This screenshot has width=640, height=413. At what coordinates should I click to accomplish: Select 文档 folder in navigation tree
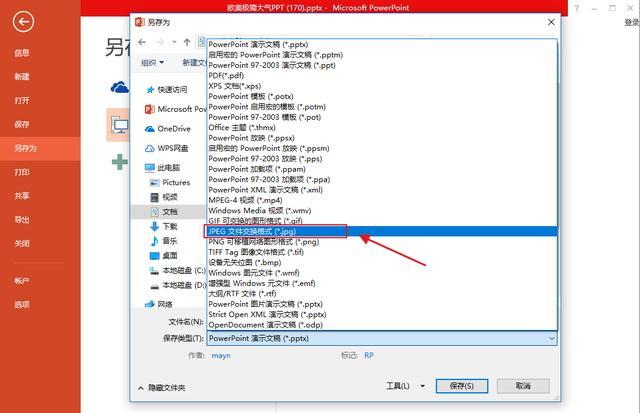[x=168, y=211]
